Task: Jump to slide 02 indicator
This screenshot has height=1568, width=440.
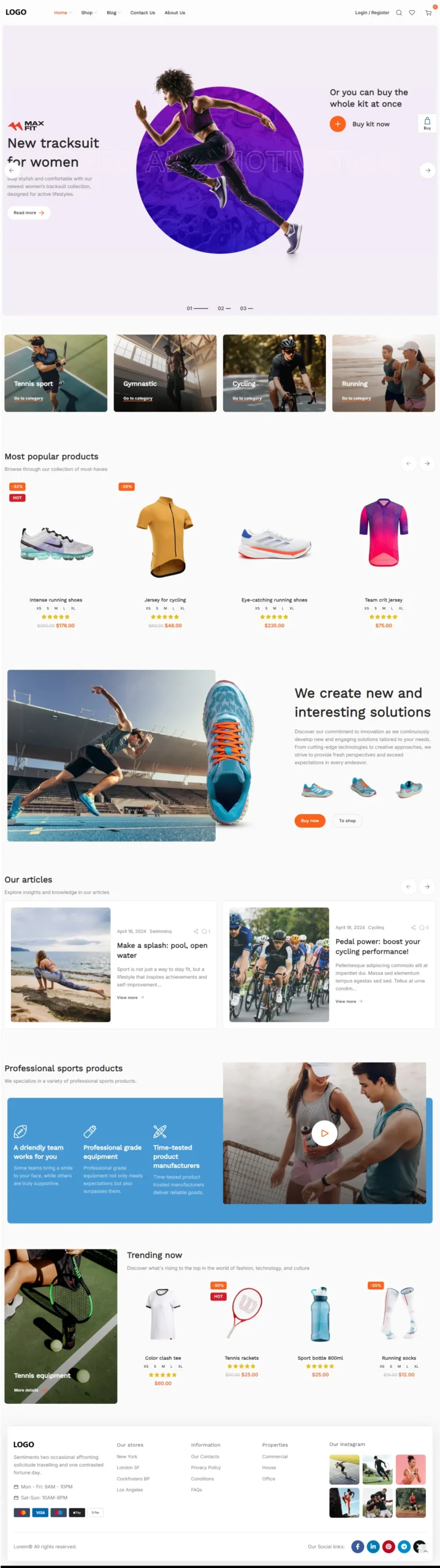Action: click(x=224, y=308)
